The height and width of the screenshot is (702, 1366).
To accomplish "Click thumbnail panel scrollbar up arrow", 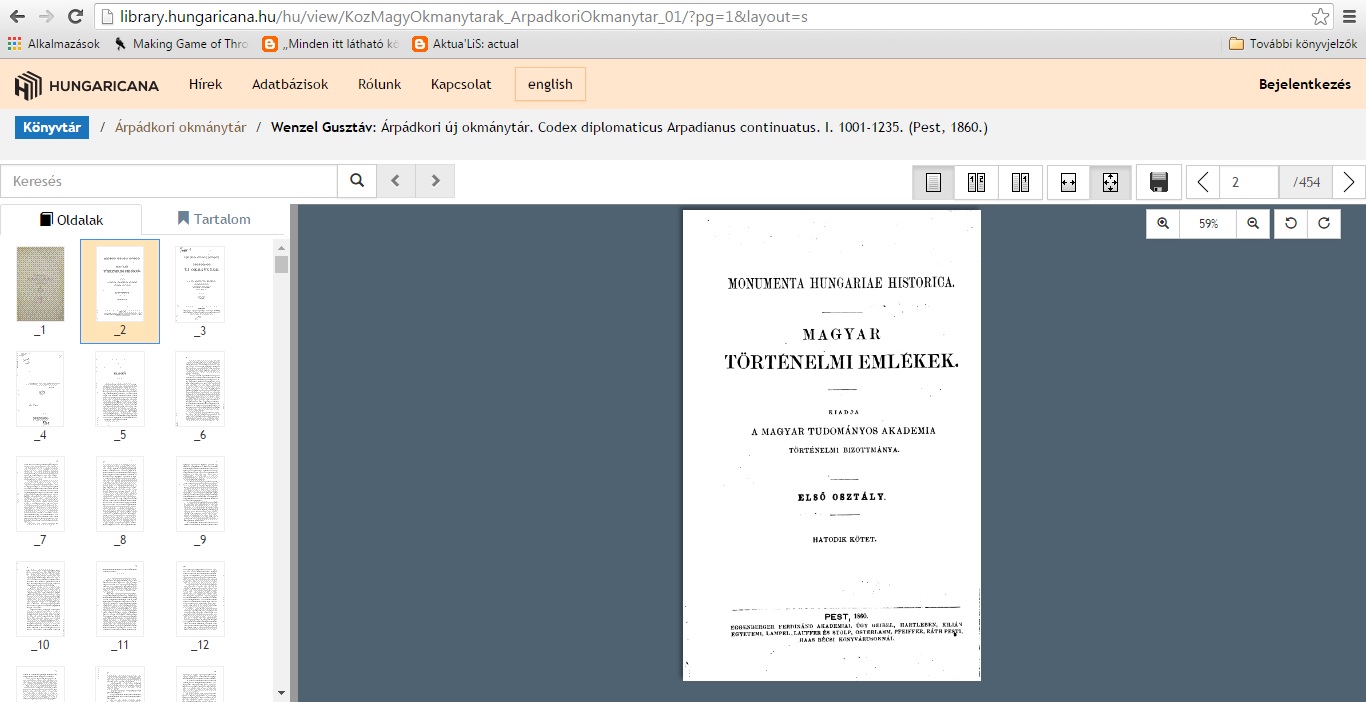I will point(281,246).
